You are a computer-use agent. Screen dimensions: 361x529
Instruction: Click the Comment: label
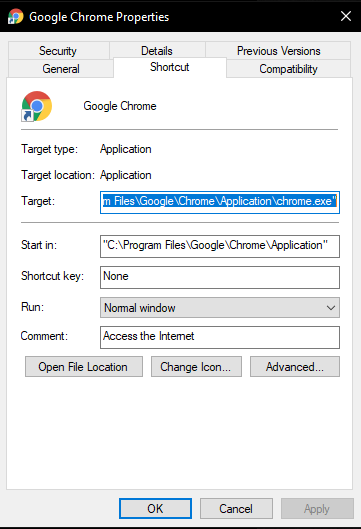pos(44,336)
